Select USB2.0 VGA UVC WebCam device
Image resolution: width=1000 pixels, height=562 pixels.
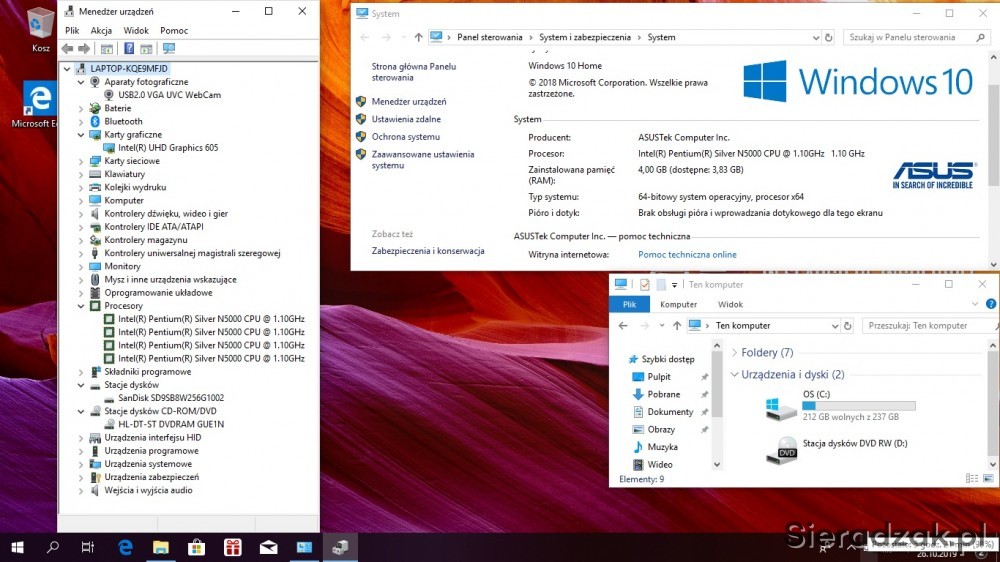170,95
